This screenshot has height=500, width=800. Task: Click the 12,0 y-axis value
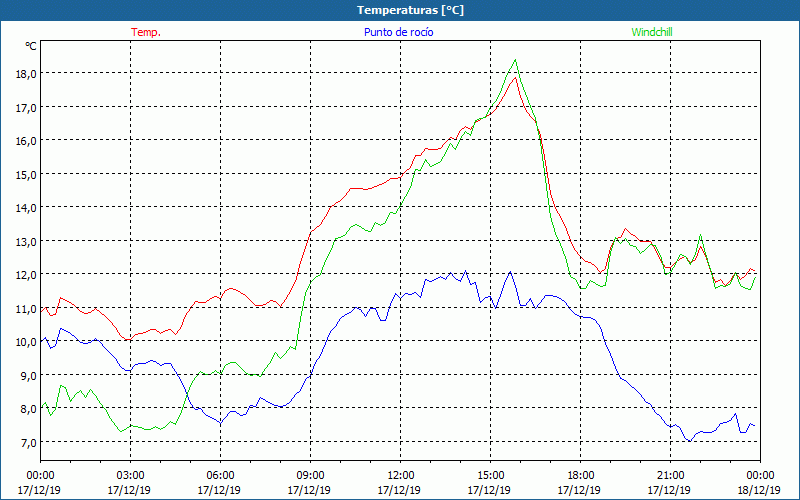[x=26, y=274]
